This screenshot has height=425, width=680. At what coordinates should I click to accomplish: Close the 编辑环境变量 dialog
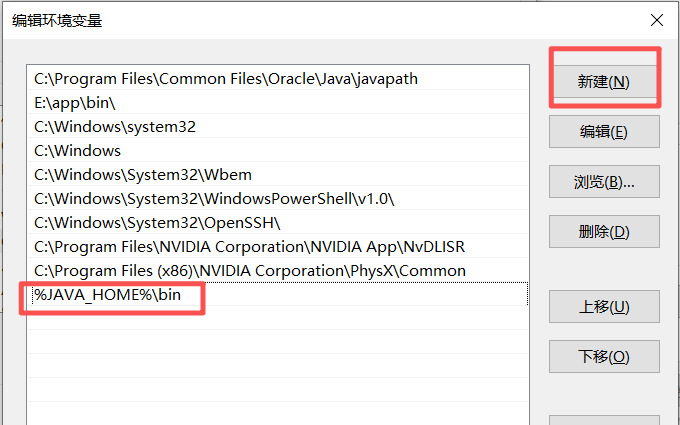point(657,20)
